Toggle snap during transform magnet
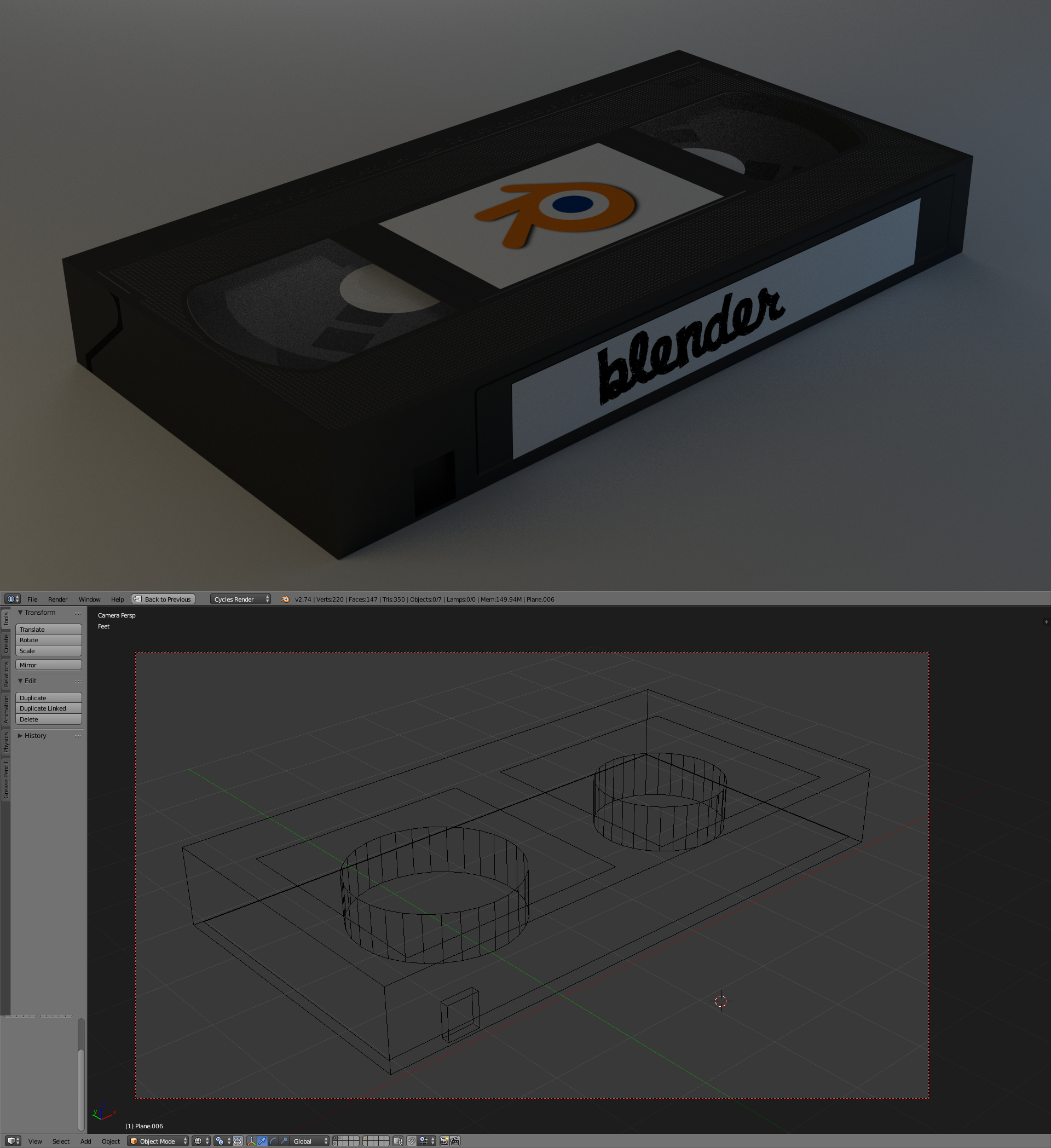Viewport: 1051px width, 1148px height. 411,1141
